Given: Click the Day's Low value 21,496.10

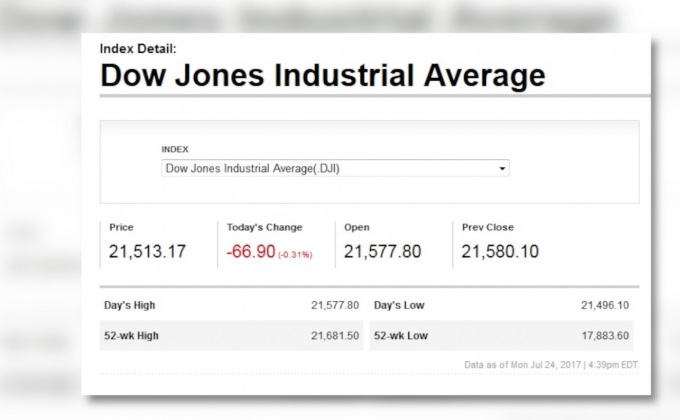Looking at the screenshot, I should 605,305.
